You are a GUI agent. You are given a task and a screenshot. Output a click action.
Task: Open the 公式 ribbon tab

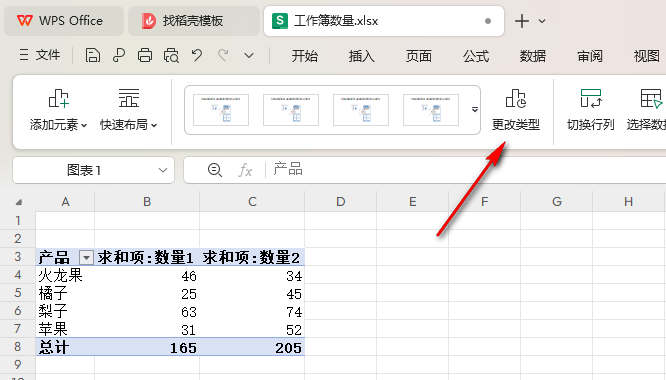click(x=476, y=56)
